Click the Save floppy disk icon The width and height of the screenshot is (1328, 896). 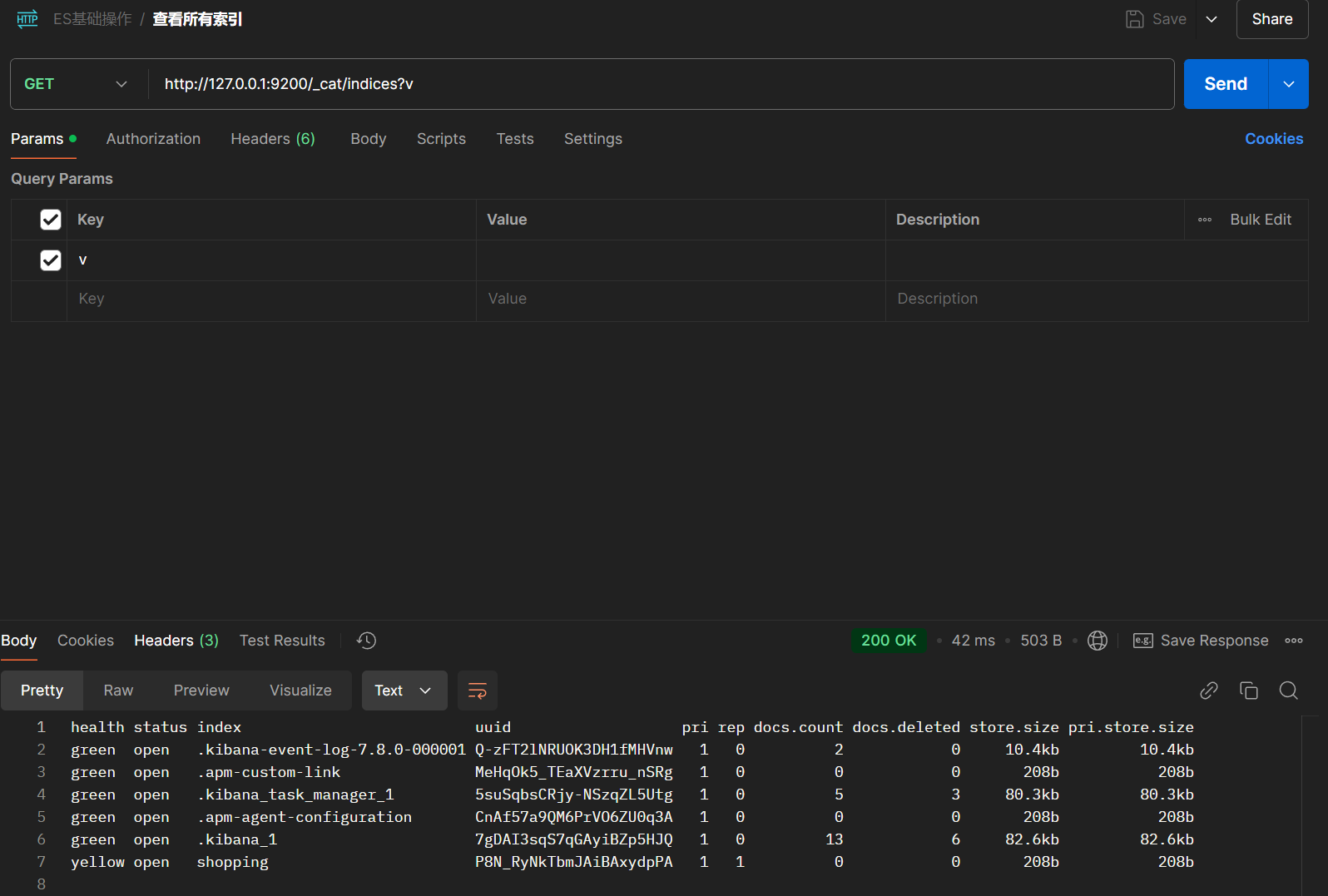(1134, 19)
